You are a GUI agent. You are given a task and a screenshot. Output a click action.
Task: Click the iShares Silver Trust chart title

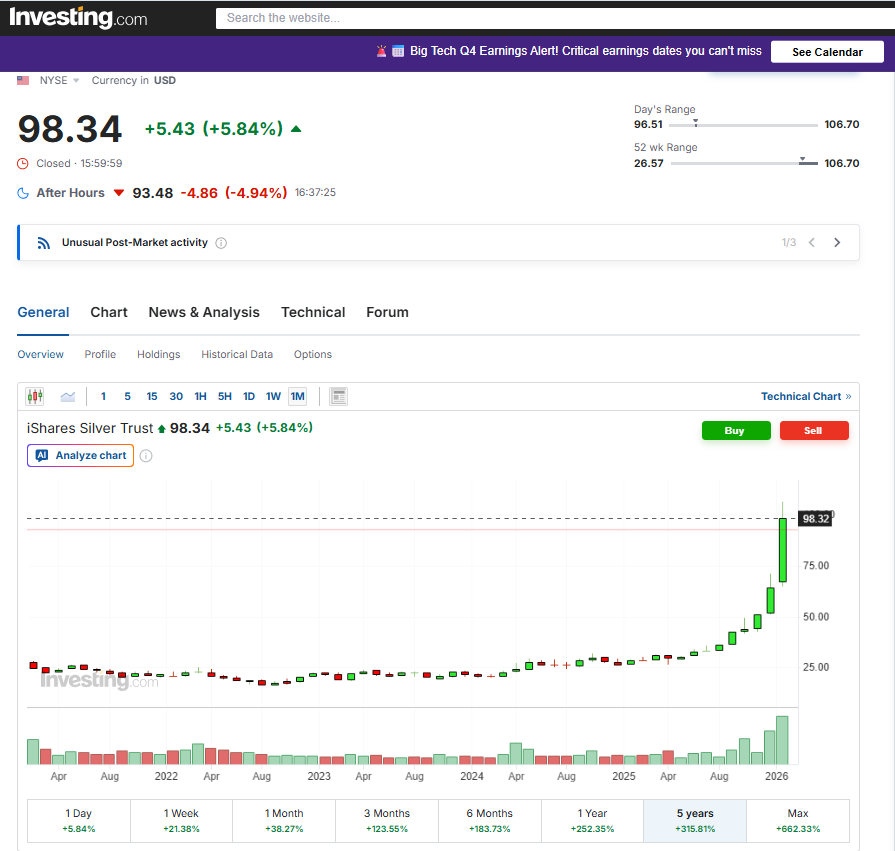(x=90, y=428)
